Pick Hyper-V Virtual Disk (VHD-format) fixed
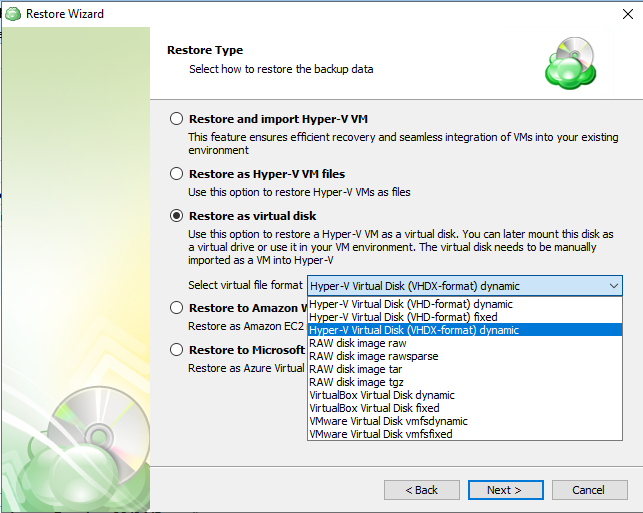Screen dimensions: 643x513 (x=402, y=317)
